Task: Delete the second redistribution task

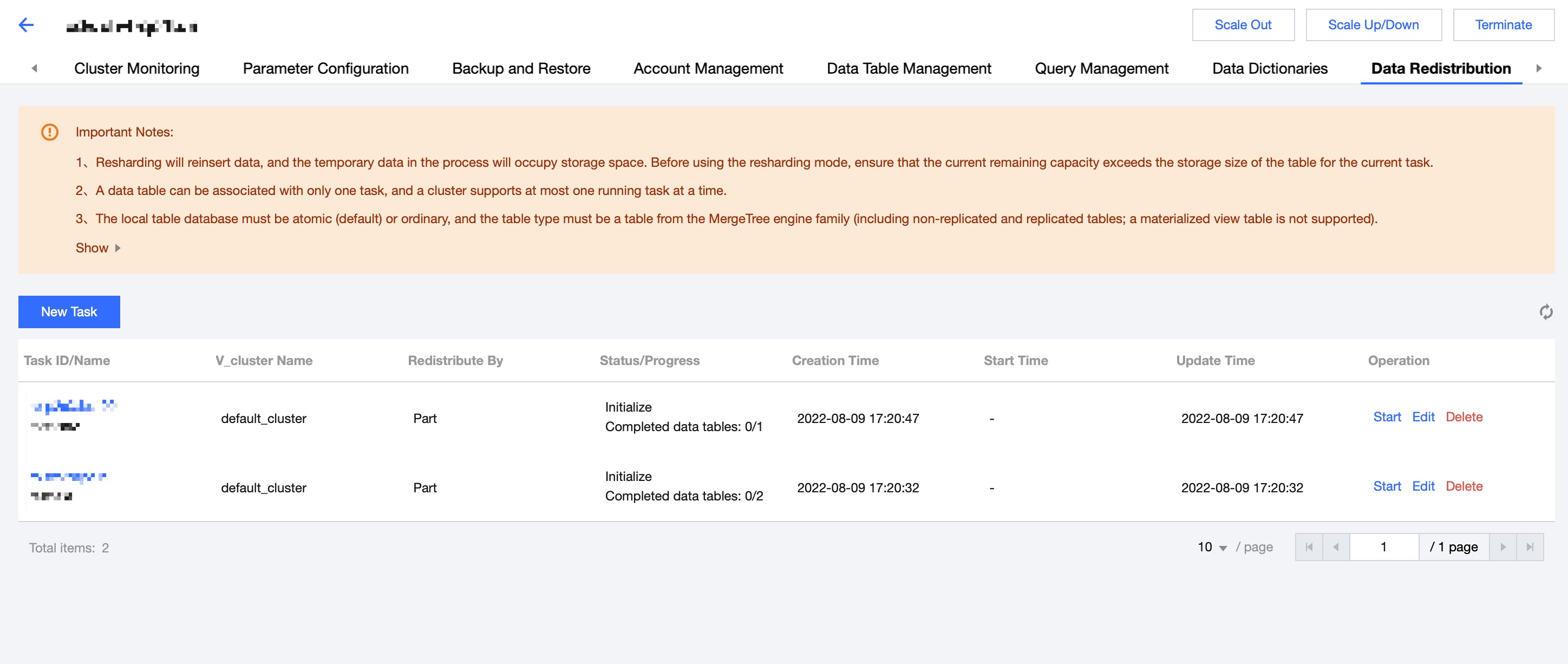Action: [x=1464, y=486]
